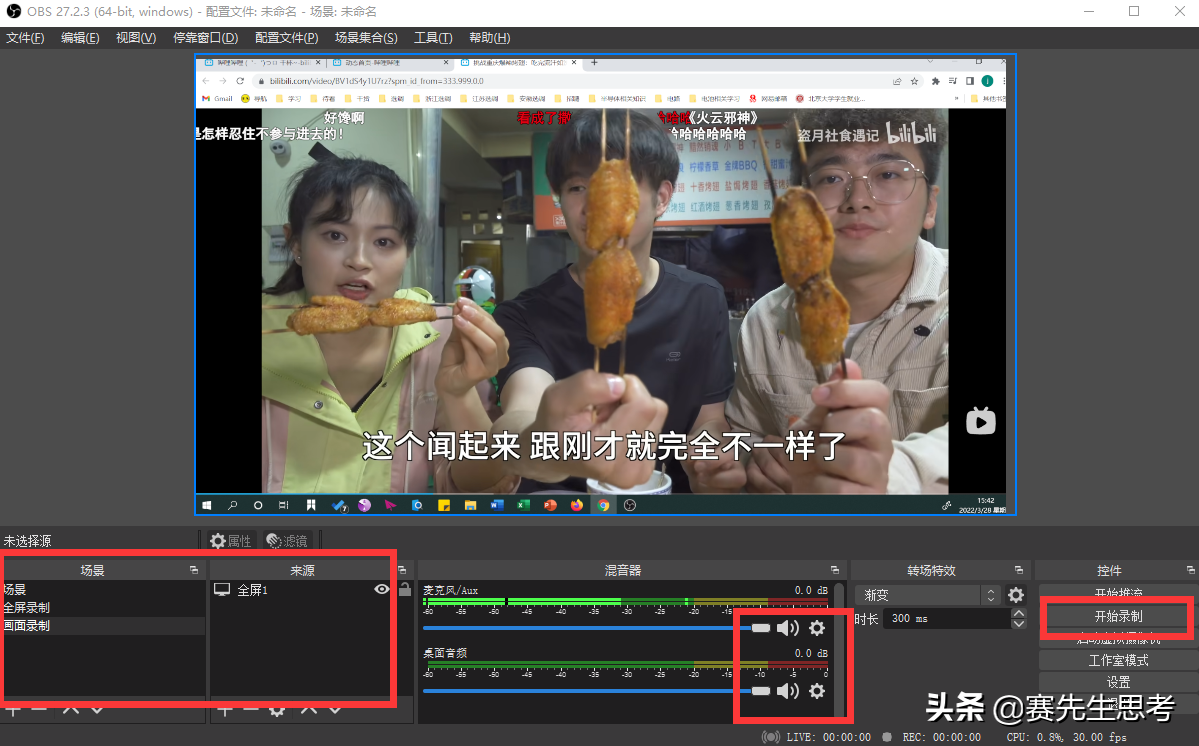Click the LIVE broadcast status icon

coord(771,737)
